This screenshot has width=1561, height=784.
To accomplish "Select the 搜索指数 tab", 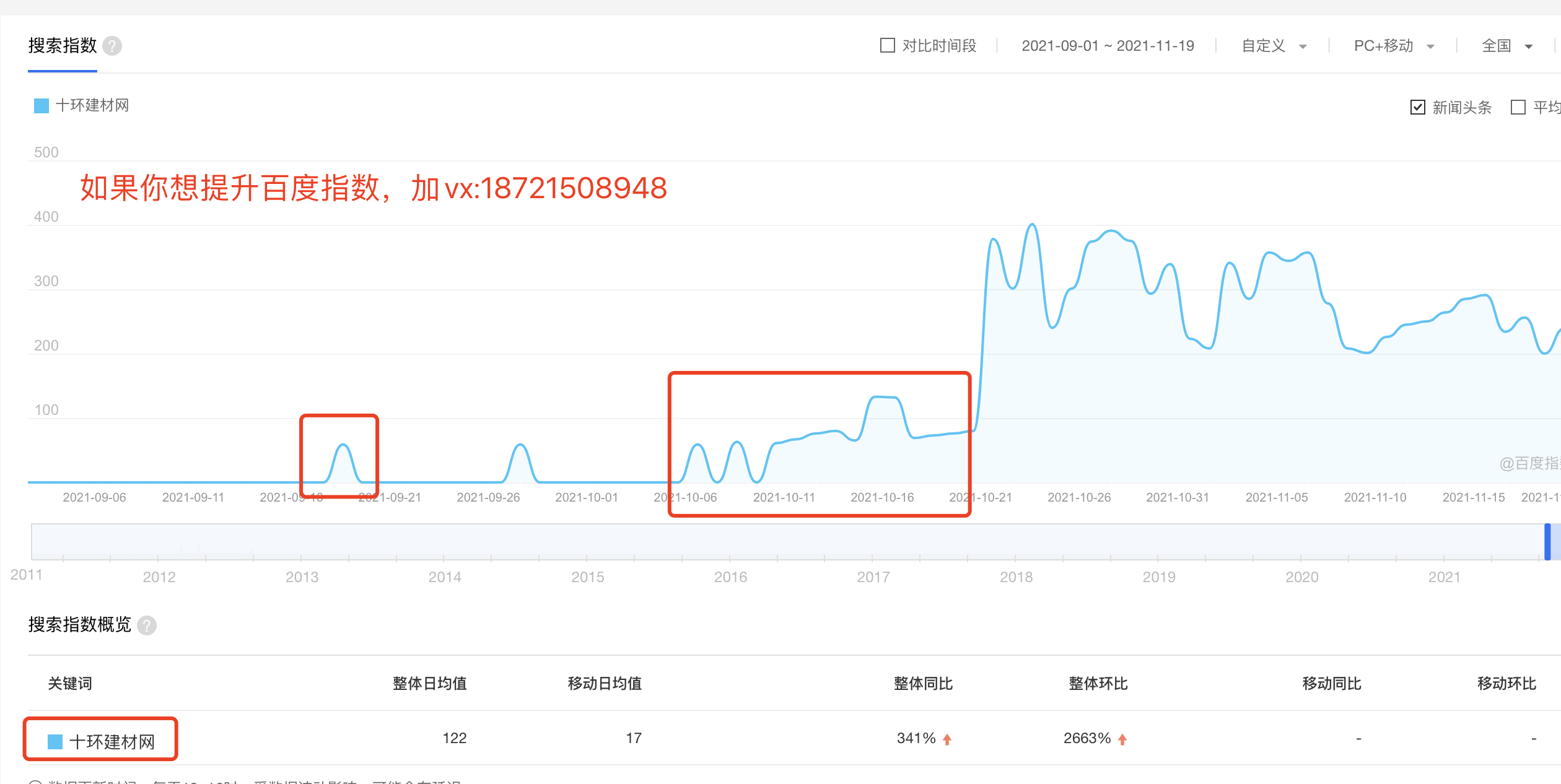I will click(x=63, y=46).
